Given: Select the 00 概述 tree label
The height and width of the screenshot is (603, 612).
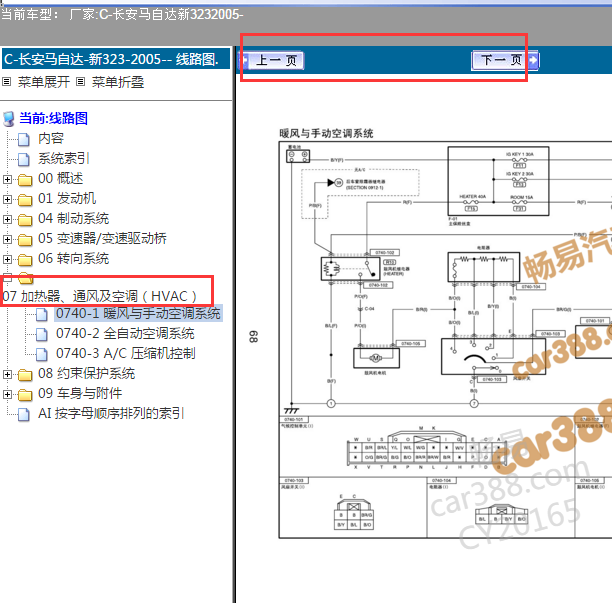Looking at the screenshot, I should pos(60,178).
